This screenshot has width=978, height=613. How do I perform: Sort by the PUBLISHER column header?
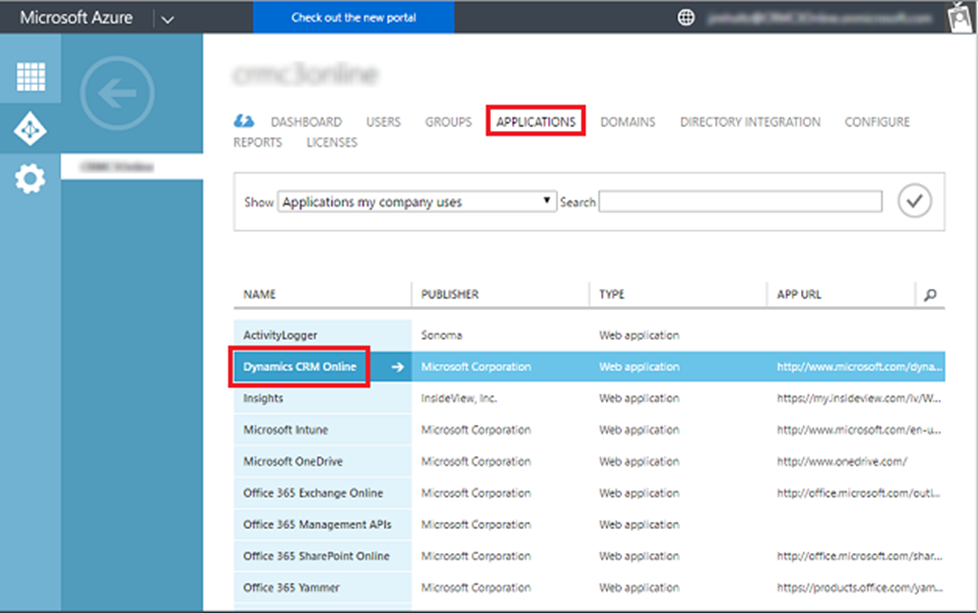450,294
